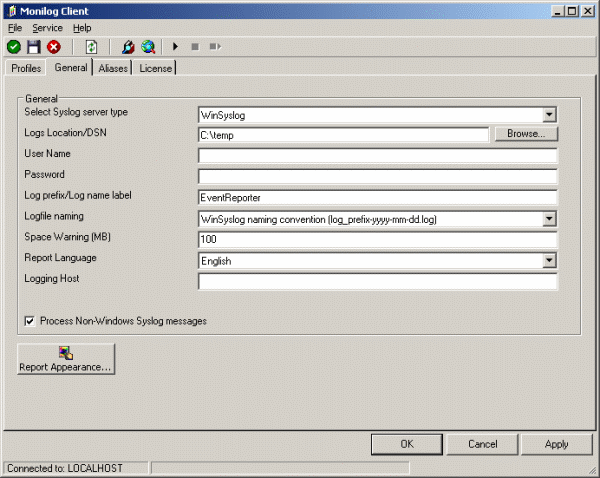Click the Space Warning (MB) field

378,239
